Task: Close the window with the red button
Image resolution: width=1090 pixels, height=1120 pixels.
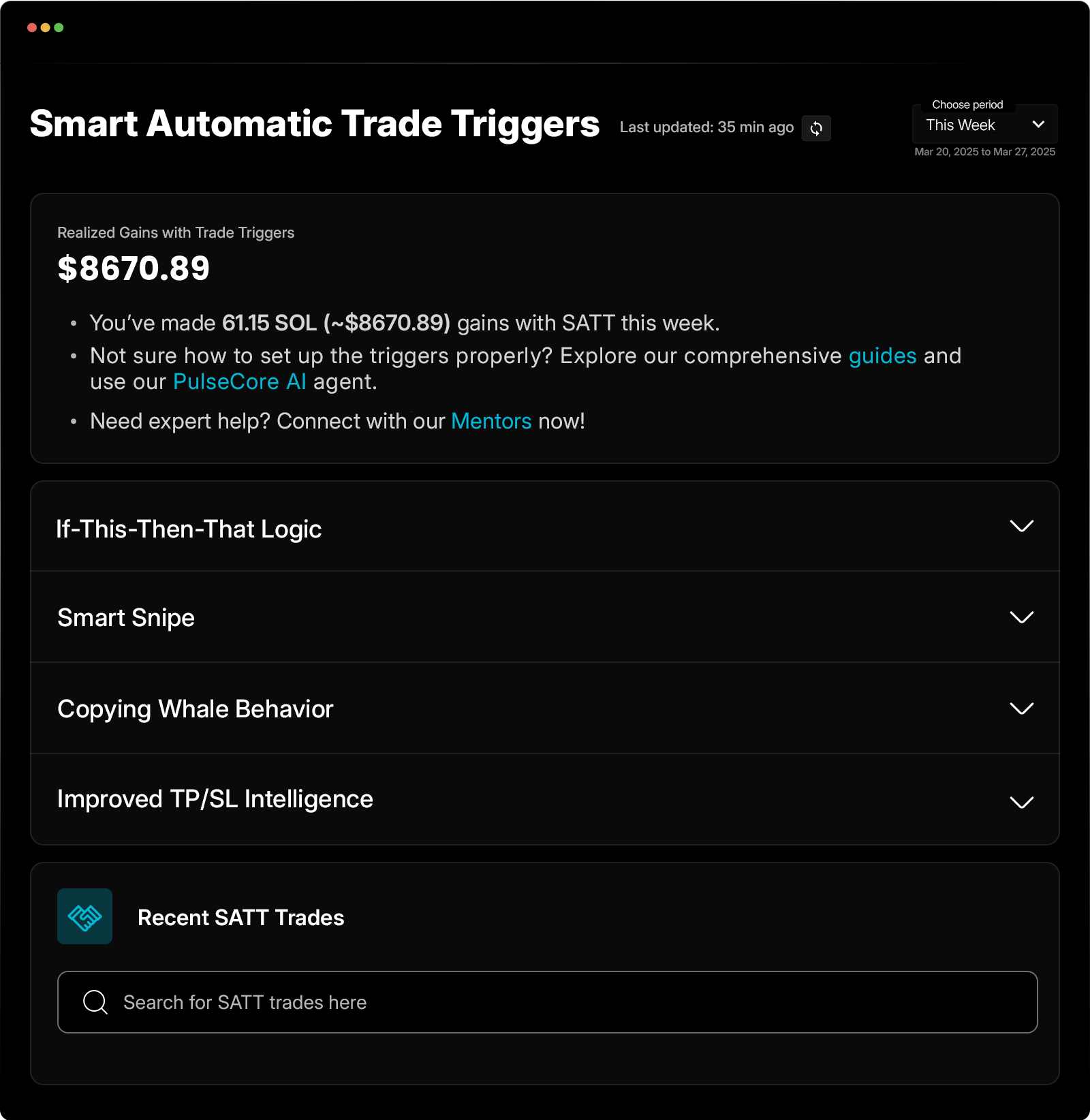Action: pos(31,28)
